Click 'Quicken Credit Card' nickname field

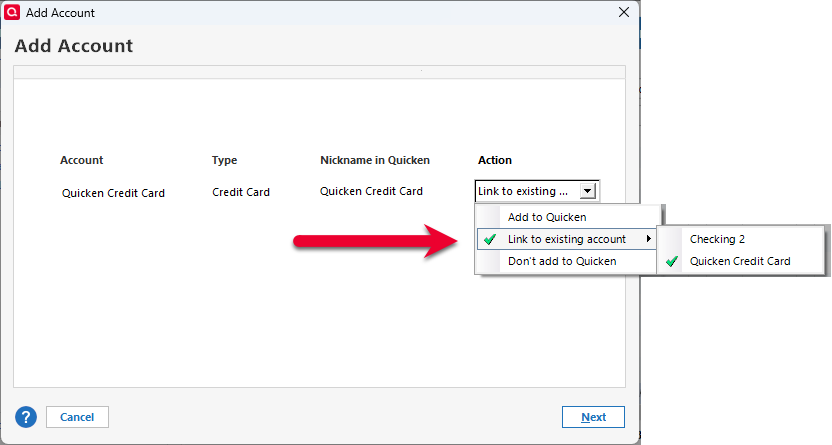(371, 191)
